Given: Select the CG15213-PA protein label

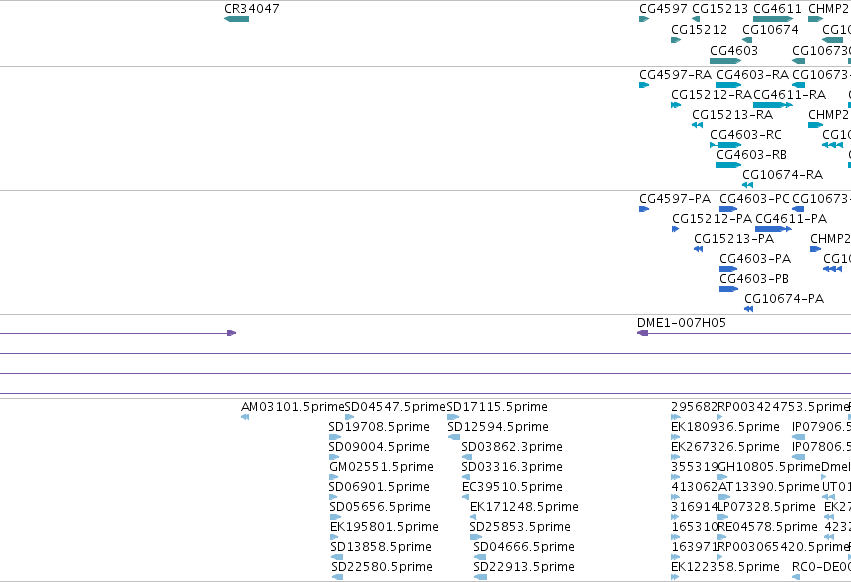Looking at the screenshot, I should click(734, 238).
